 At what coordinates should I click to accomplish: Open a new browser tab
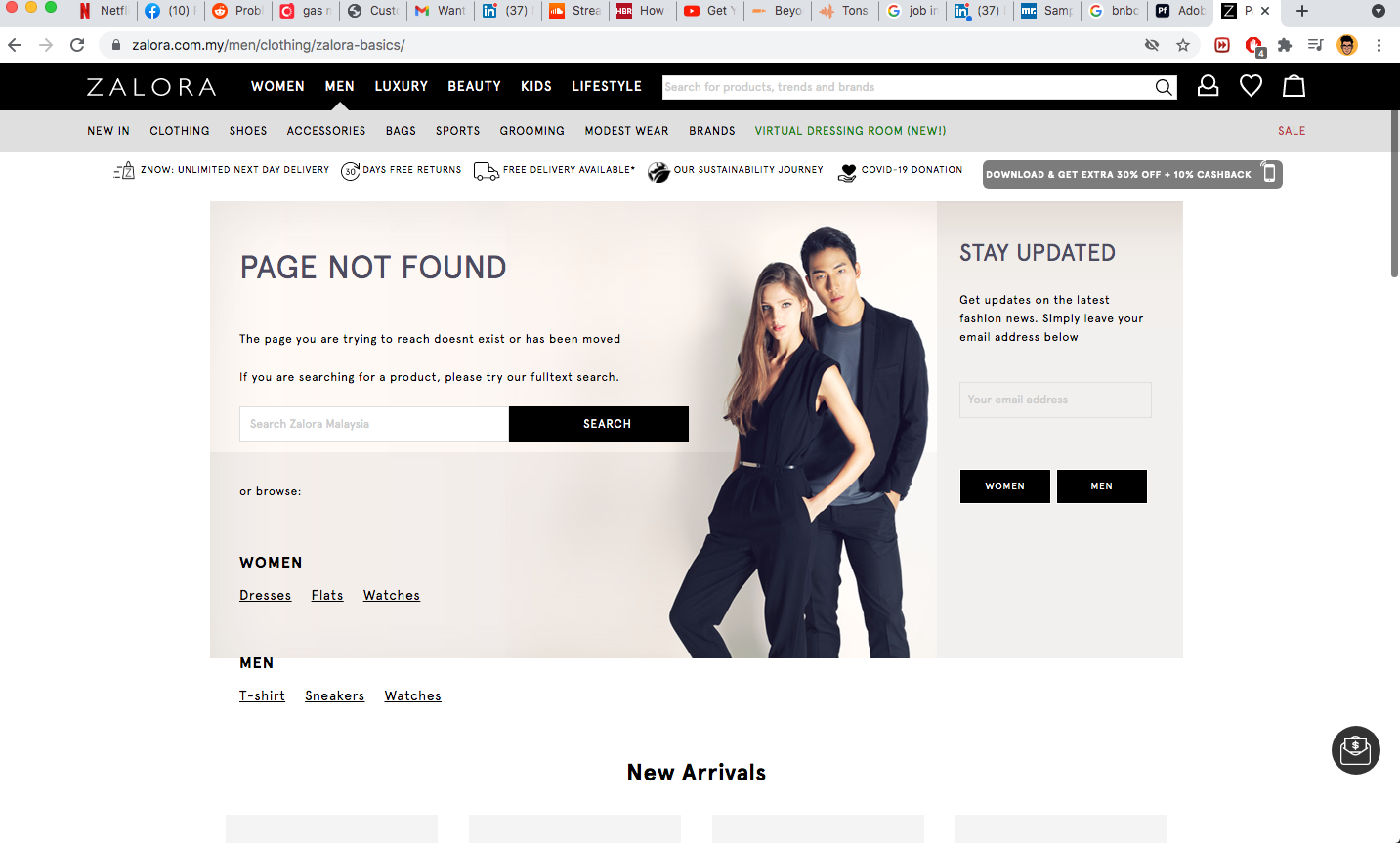tap(1302, 11)
